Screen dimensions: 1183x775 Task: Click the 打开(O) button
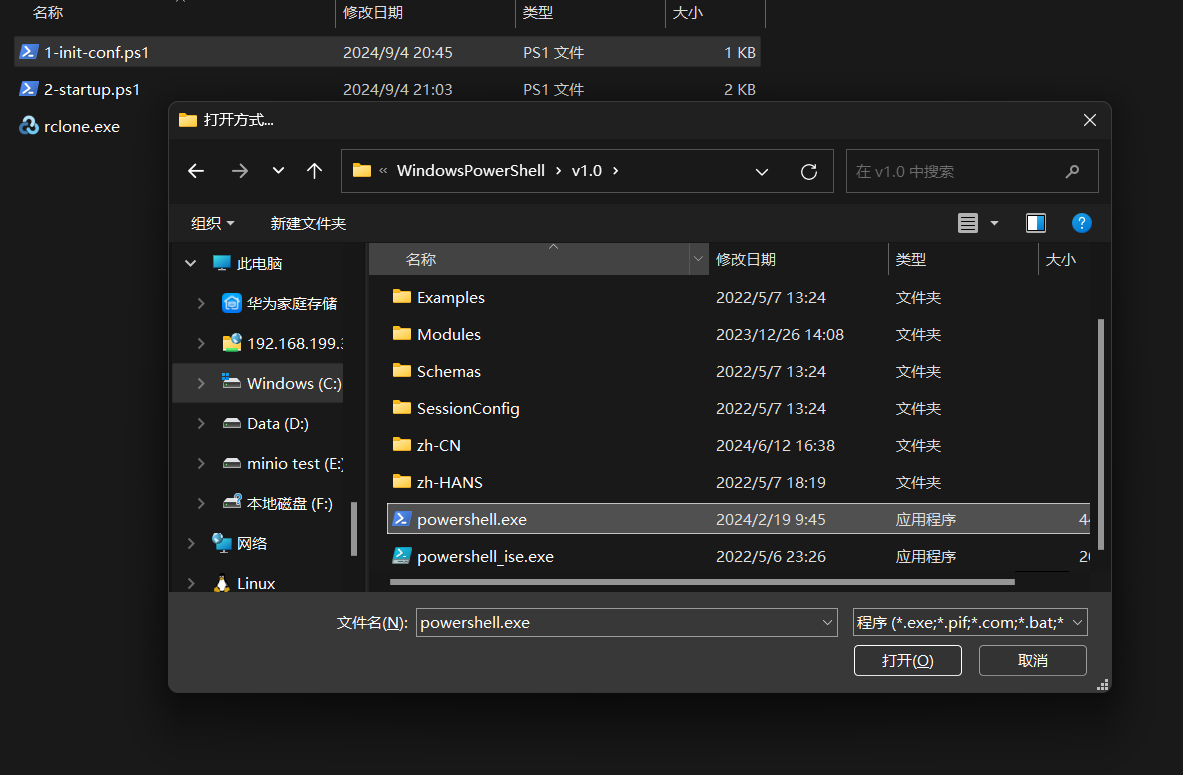(x=907, y=660)
